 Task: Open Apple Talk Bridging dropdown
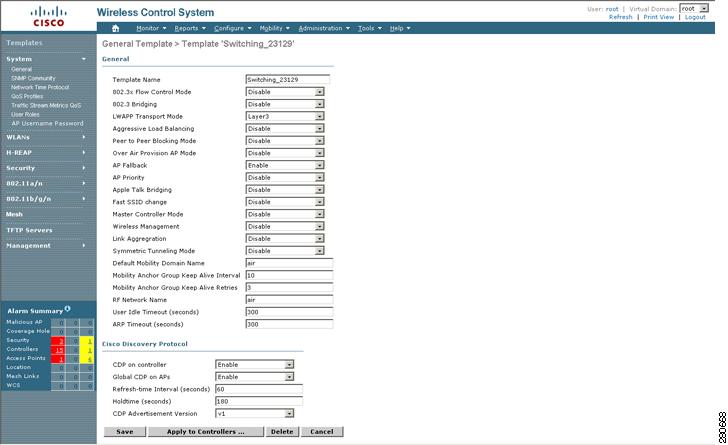(x=285, y=190)
